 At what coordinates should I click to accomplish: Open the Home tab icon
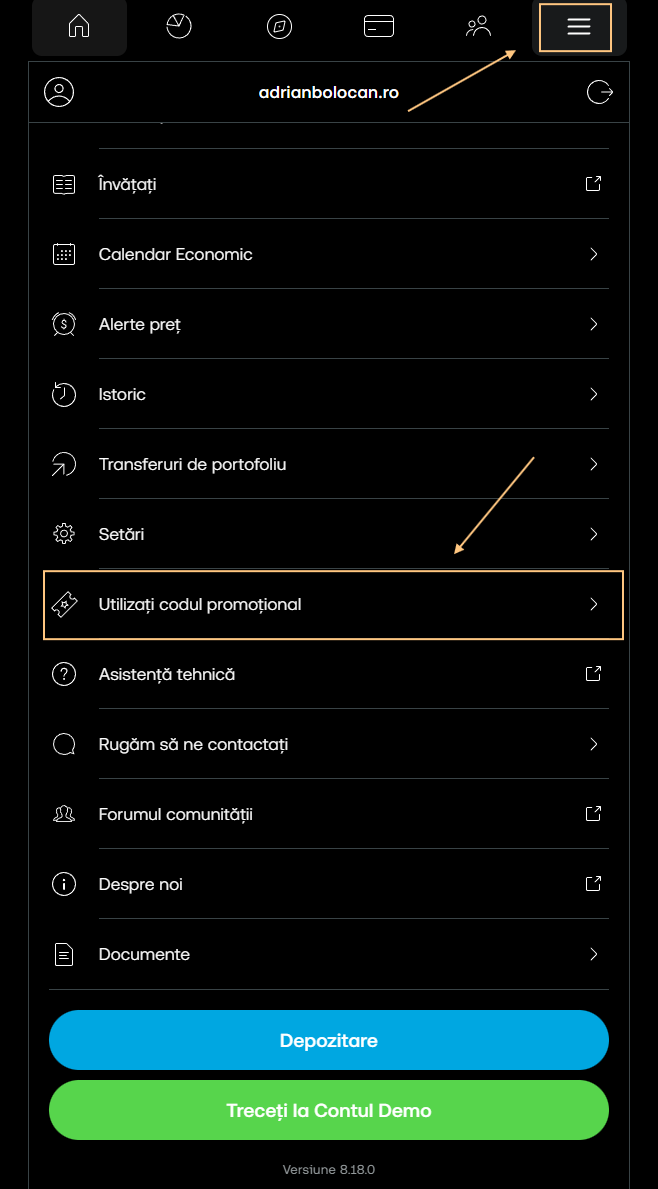[79, 27]
